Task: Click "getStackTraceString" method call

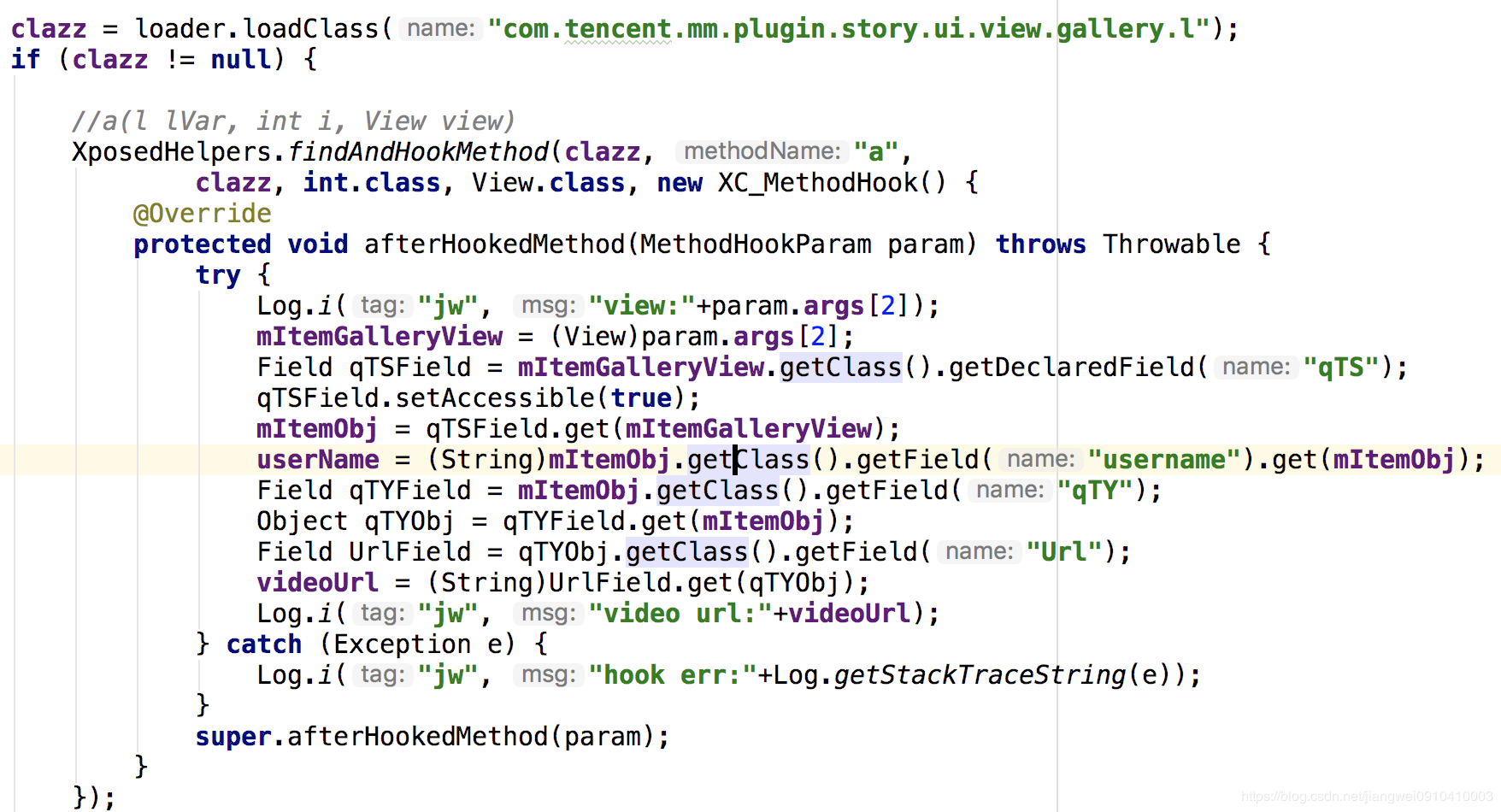Action: tap(980, 674)
